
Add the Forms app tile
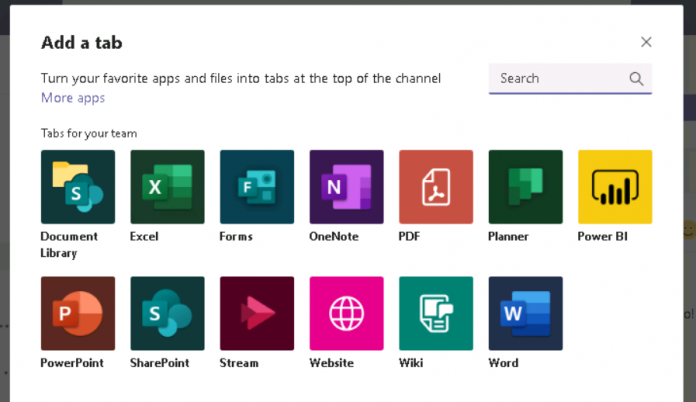(x=257, y=187)
